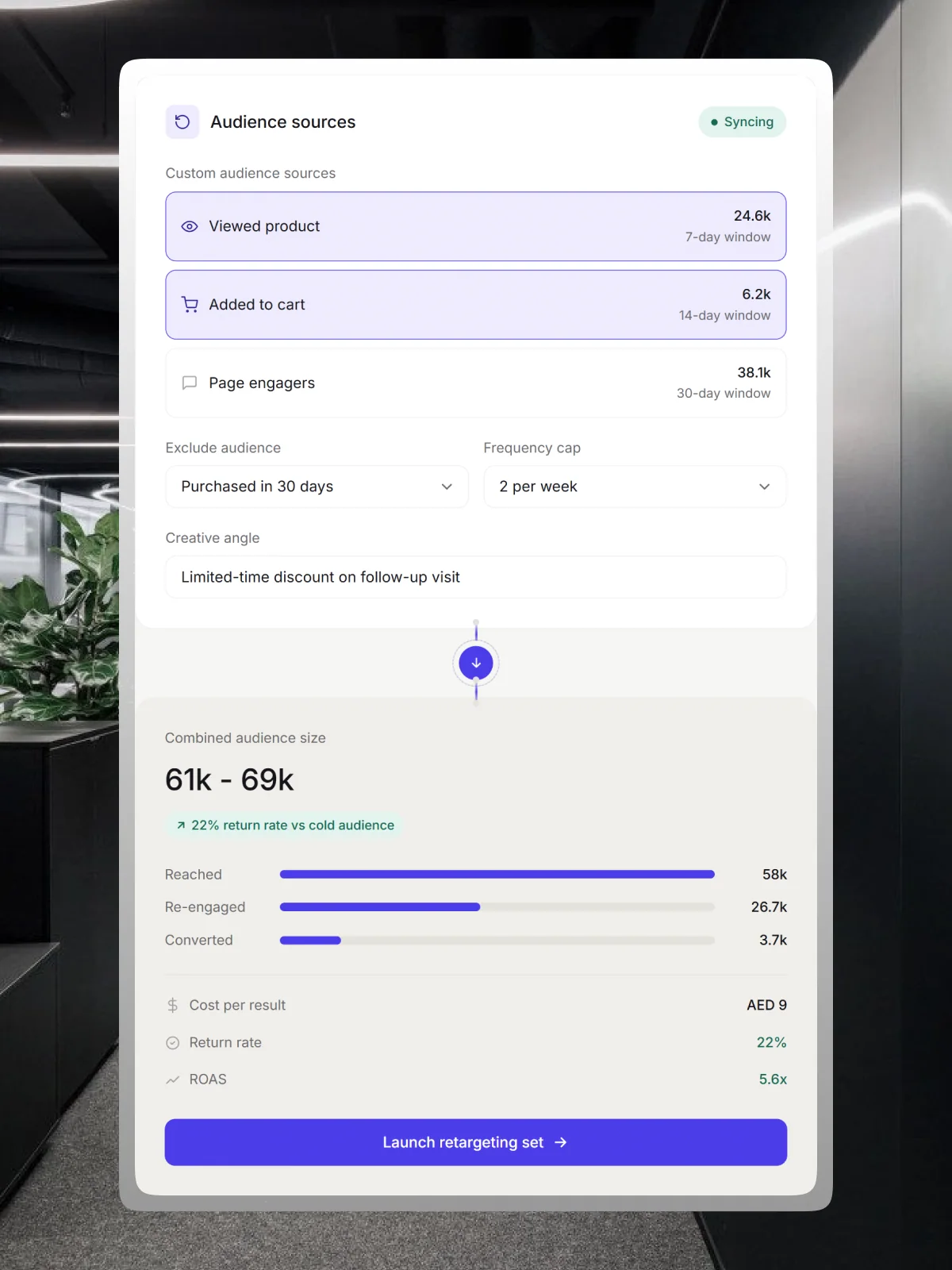Screen dimensions: 952x1270
Task: Click the 58k Reached value
Action: pyautogui.click(x=774, y=875)
